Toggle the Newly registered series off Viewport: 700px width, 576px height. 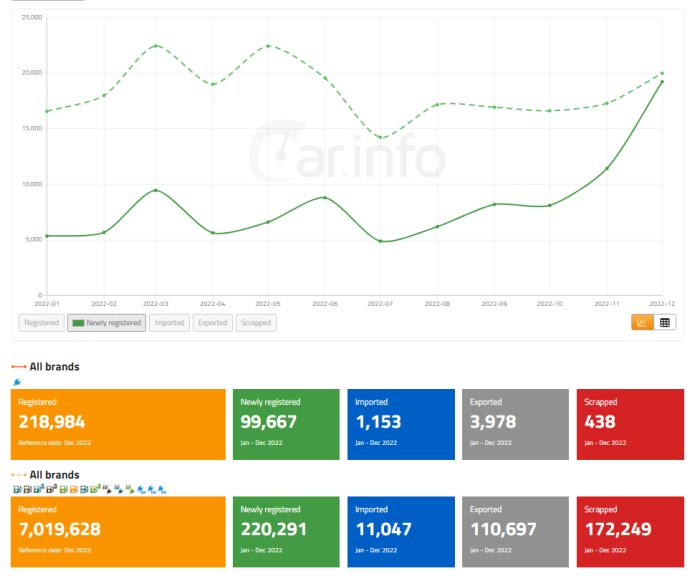click(x=107, y=323)
